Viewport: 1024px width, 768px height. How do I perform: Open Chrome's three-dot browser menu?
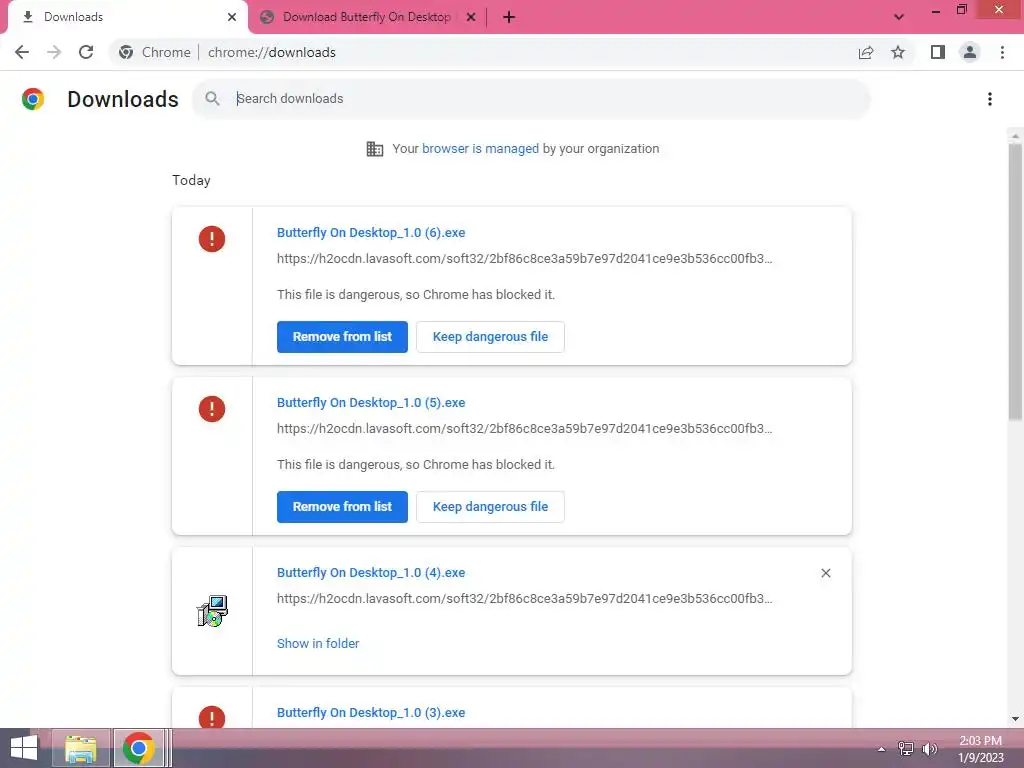[x=1002, y=52]
